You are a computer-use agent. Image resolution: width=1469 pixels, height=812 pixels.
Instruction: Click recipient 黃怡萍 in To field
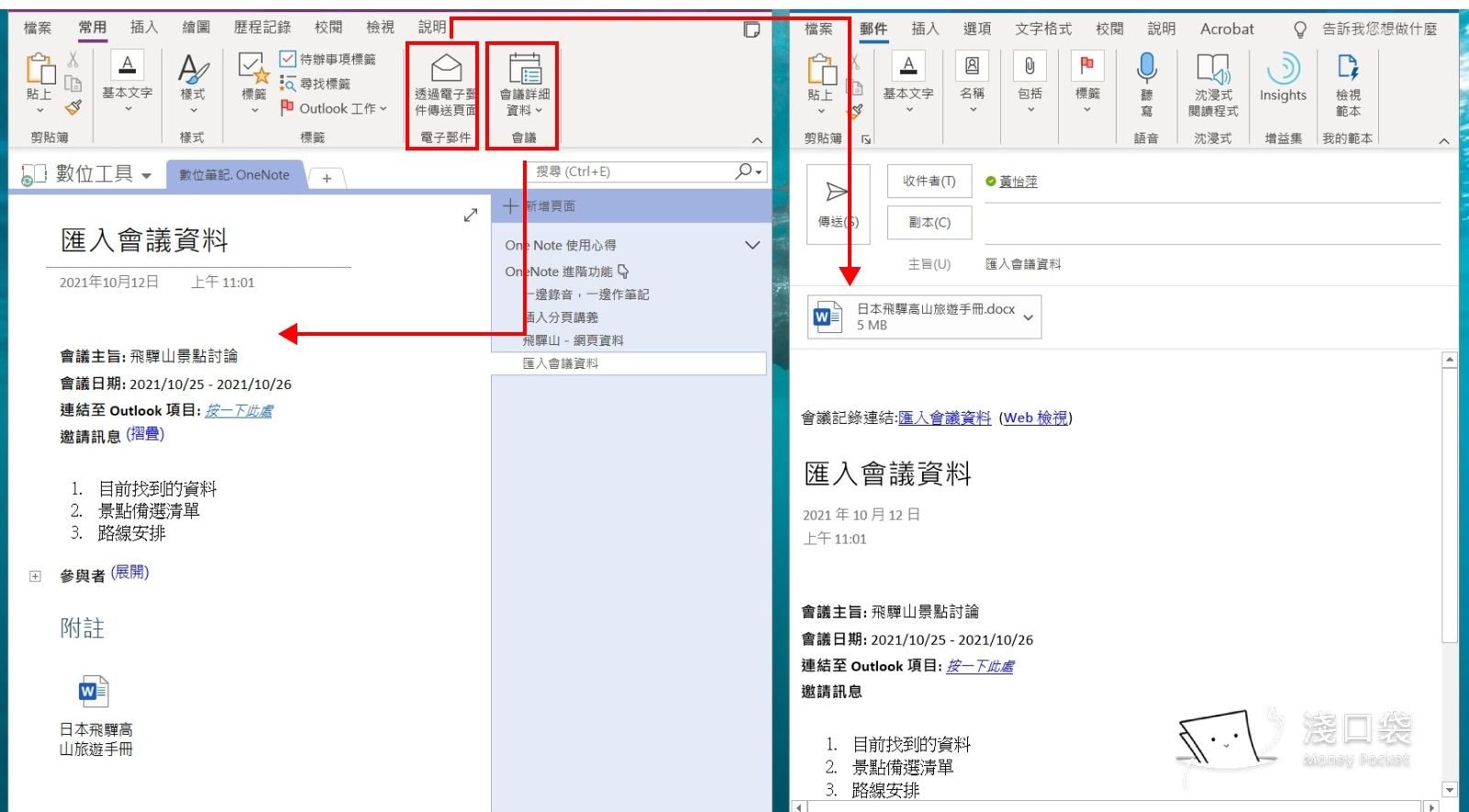pos(1018,182)
